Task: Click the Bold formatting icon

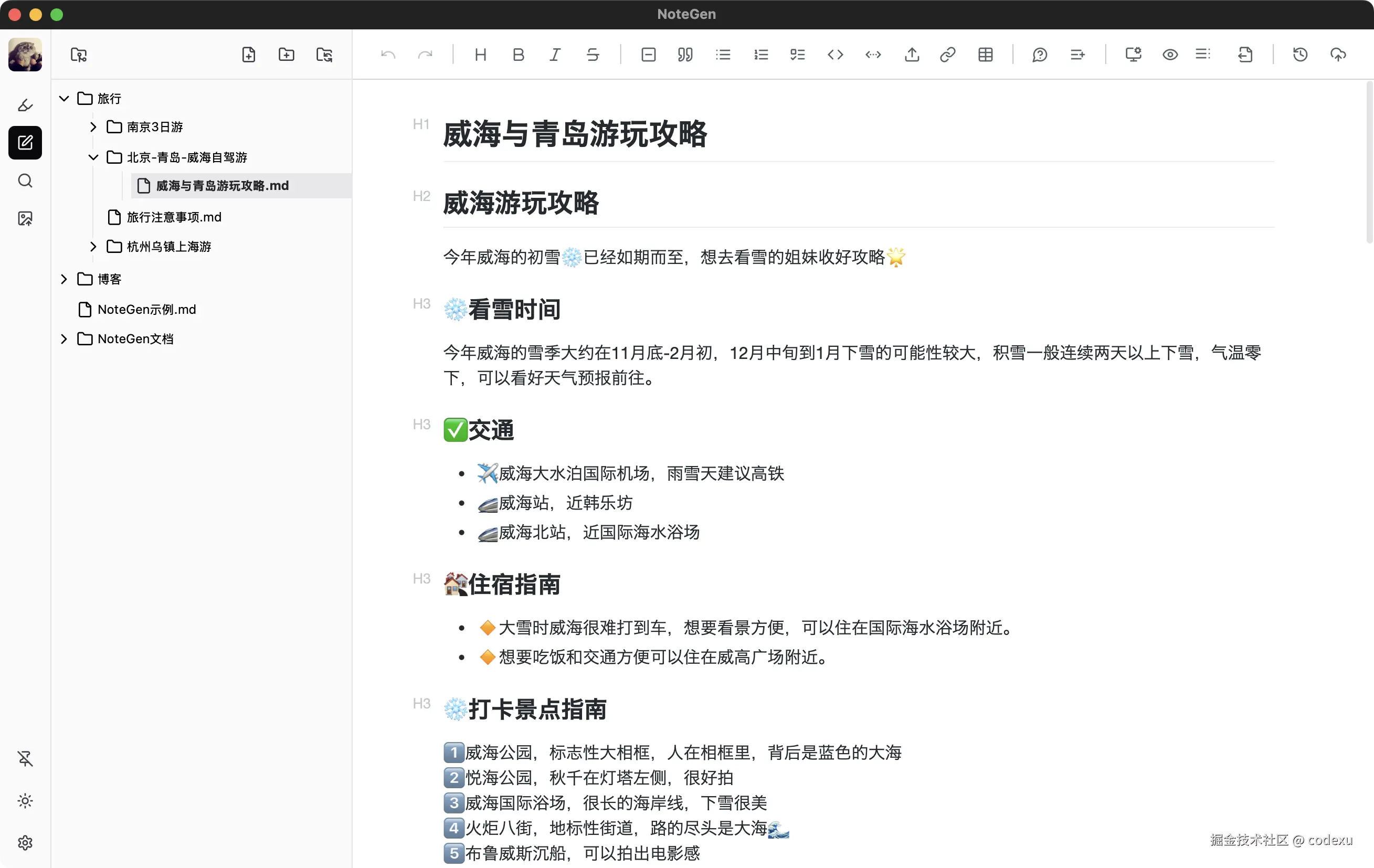Action: (518, 55)
